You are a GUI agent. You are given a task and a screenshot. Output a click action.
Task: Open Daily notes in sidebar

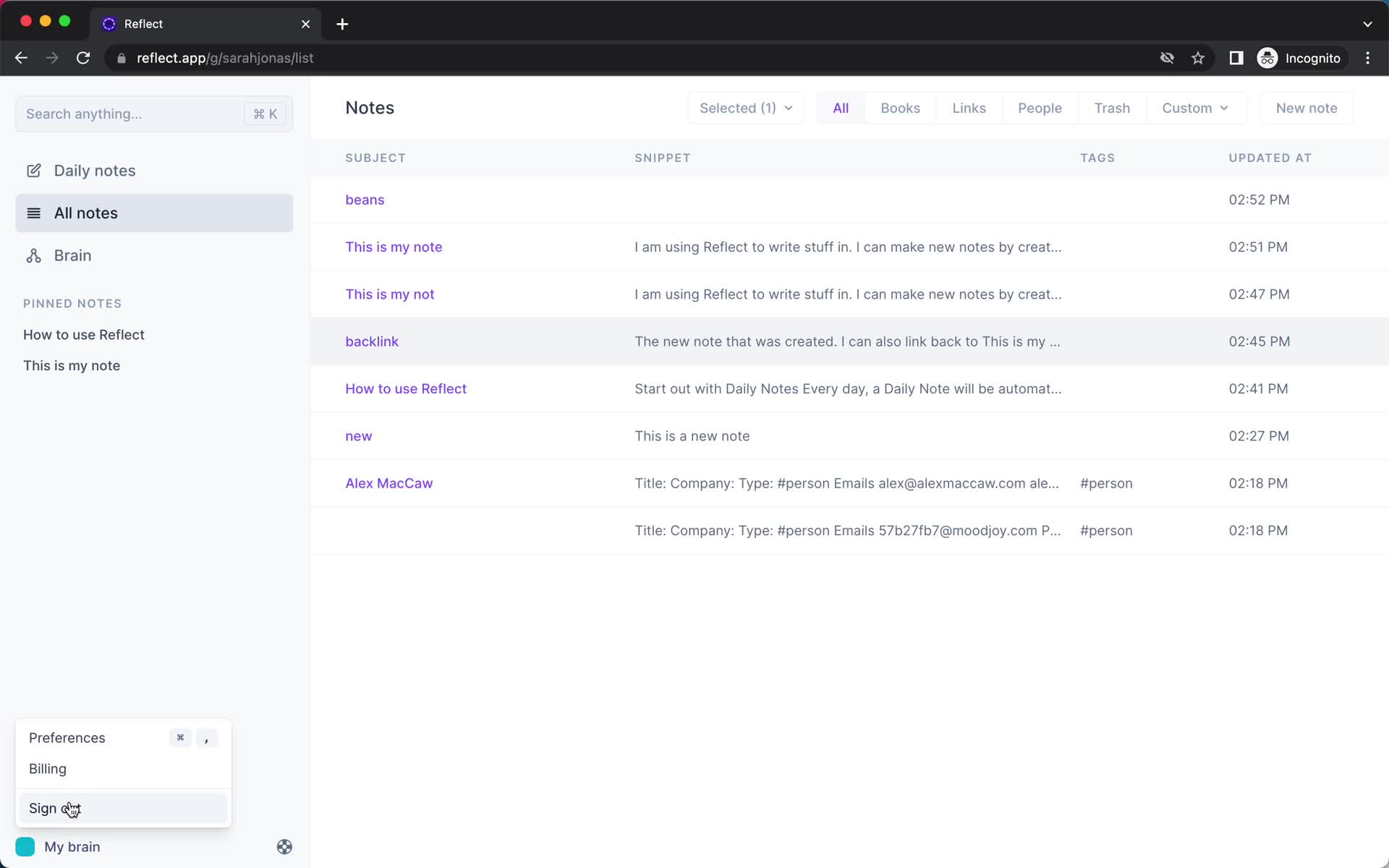[x=154, y=171]
